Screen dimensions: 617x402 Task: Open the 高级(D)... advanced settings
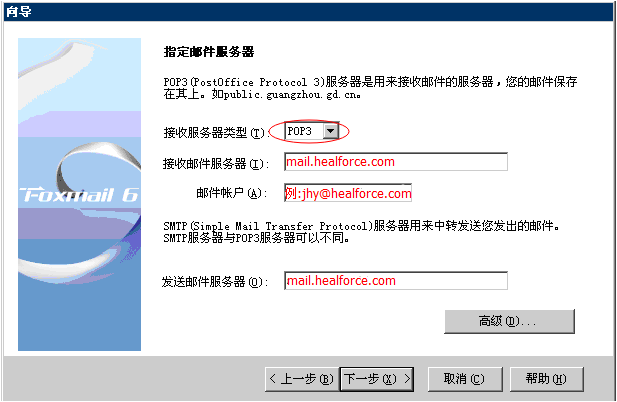[510, 321]
